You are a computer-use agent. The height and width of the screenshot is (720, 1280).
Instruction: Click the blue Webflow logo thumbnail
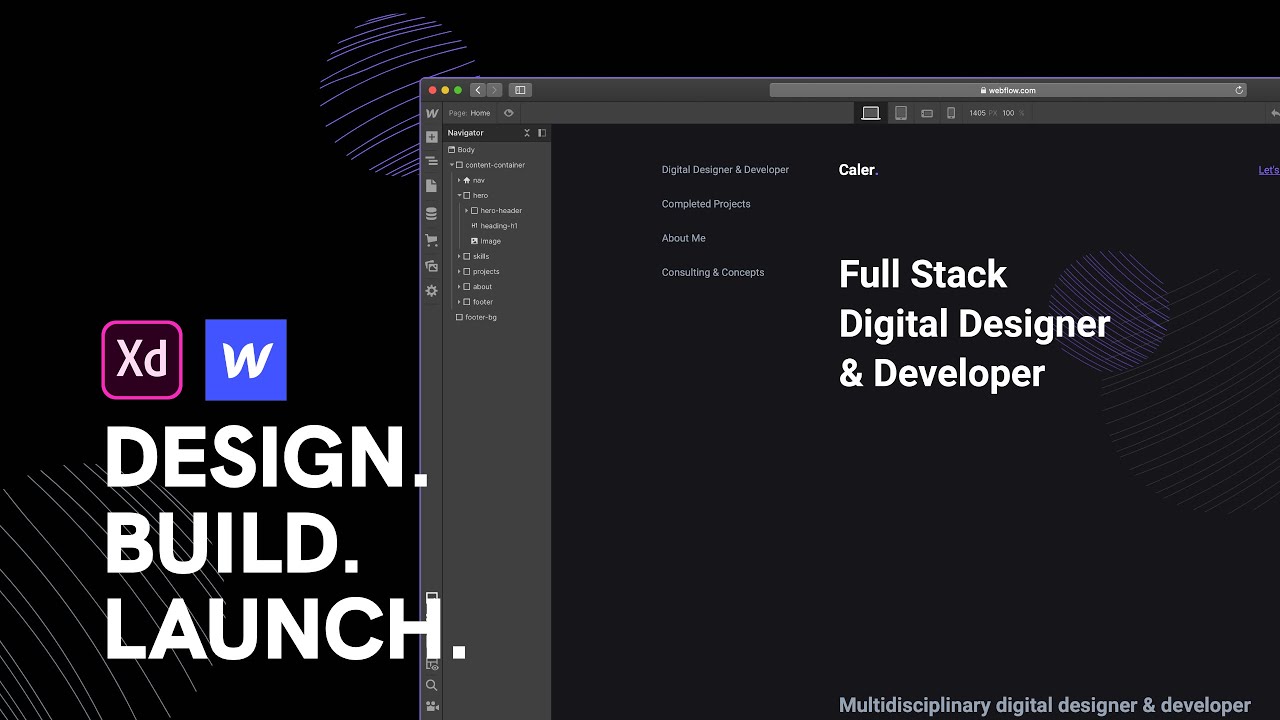246,360
